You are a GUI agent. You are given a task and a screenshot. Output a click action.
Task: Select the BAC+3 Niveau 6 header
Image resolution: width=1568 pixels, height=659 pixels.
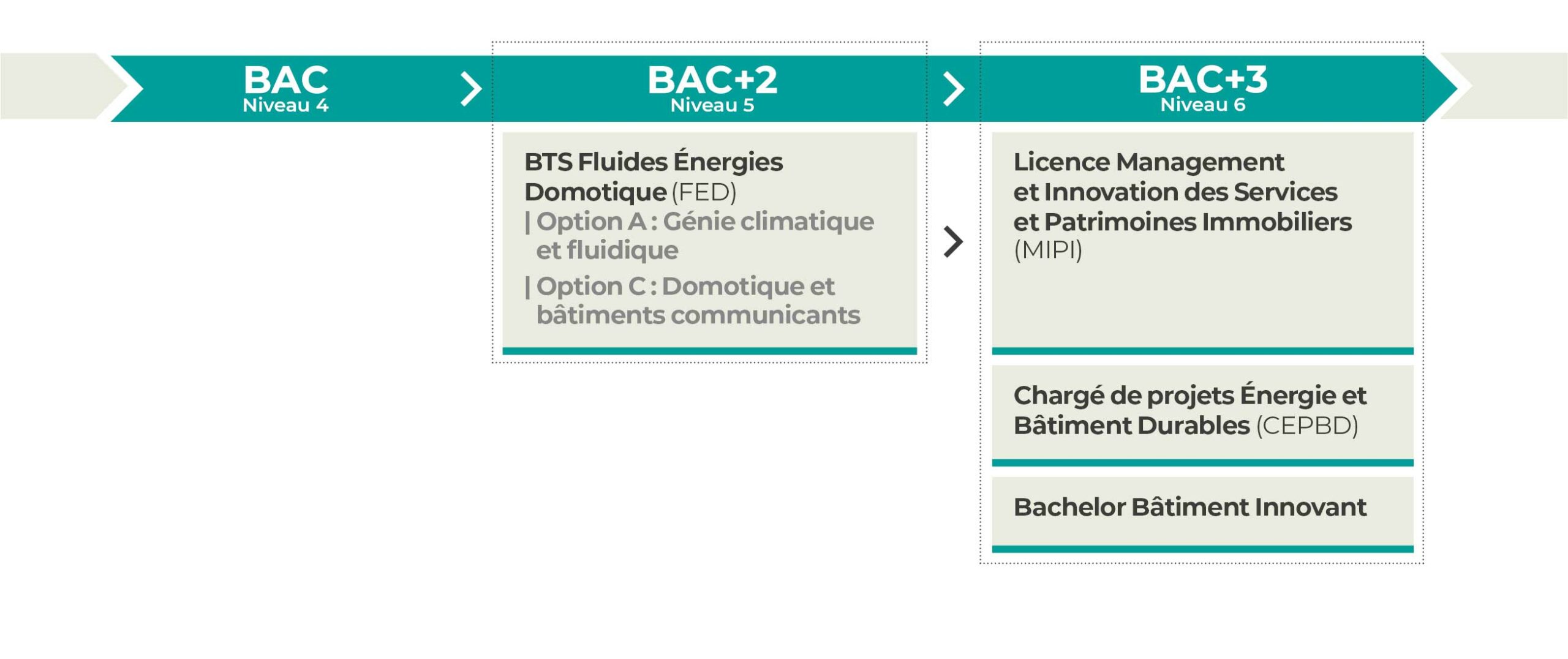click(x=1203, y=89)
